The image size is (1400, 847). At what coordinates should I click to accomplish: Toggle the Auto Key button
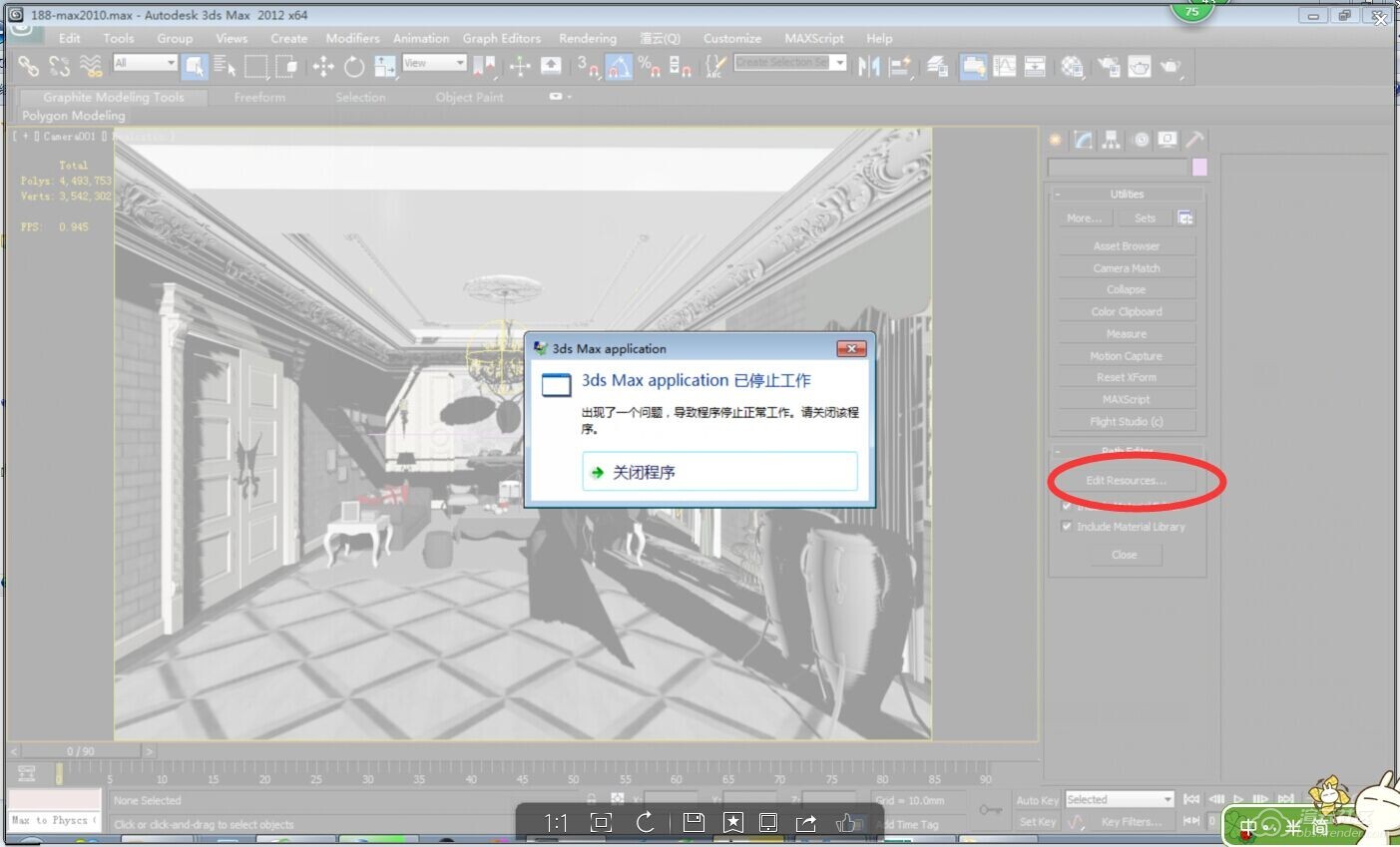[x=1037, y=800]
